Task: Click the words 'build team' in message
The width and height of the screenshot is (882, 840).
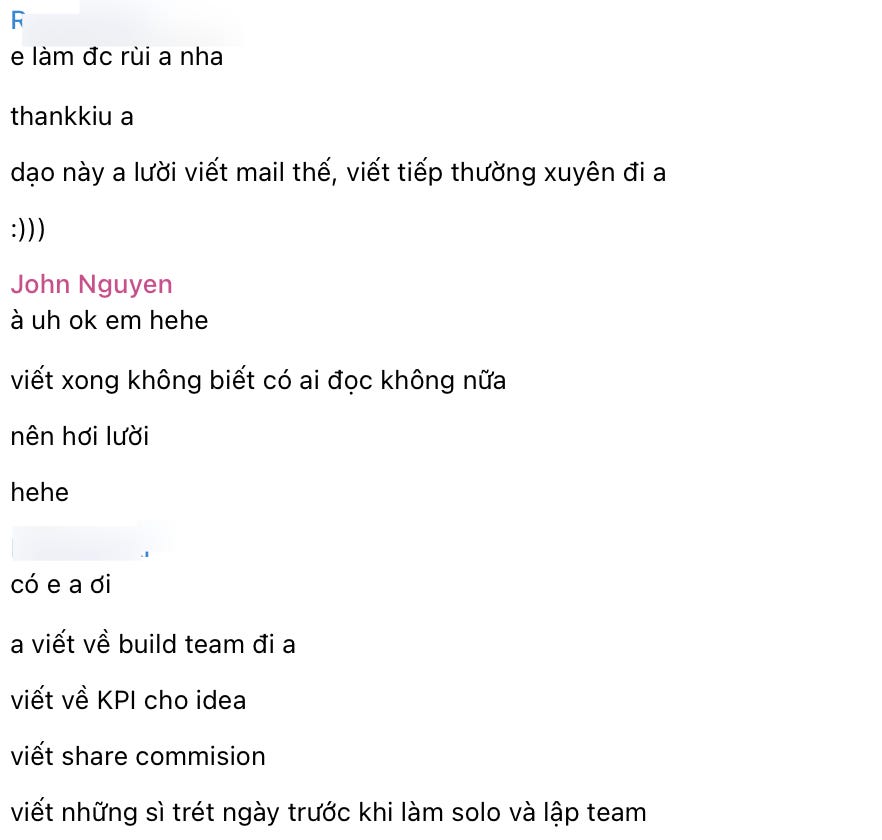Action: (181, 644)
